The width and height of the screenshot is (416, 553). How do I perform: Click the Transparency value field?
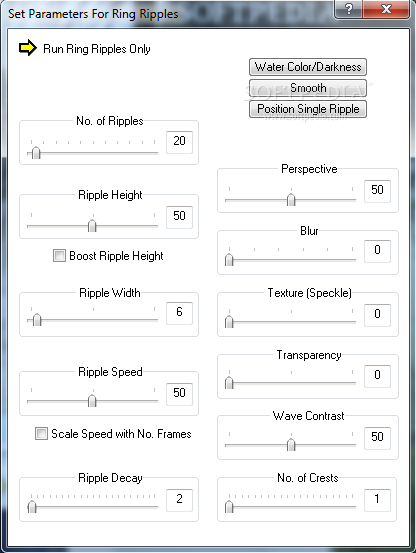tap(377, 376)
